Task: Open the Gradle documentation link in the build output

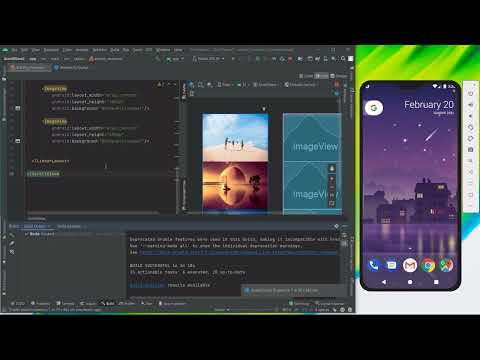Action: click(238, 252)
